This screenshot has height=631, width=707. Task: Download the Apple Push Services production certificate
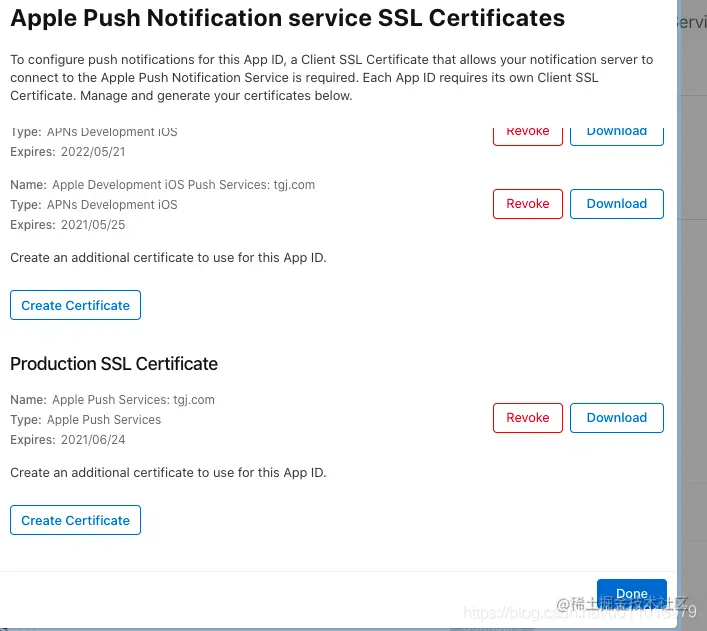point(616,418)
